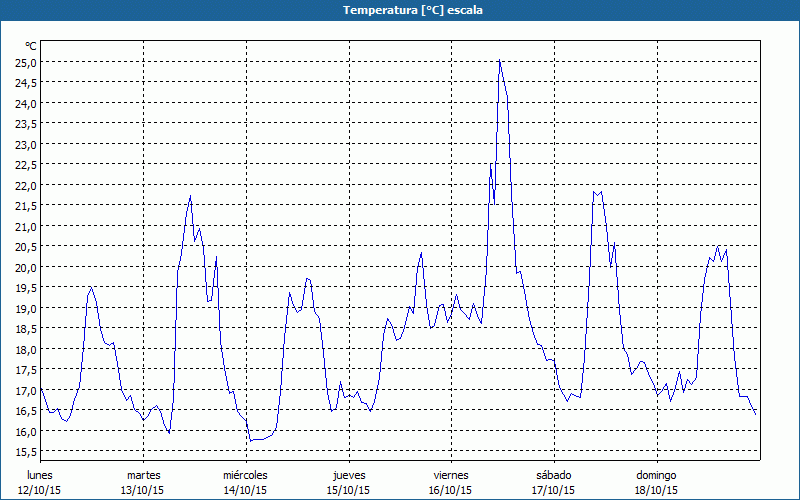Click the lowest curve point at miércoles gridline
This screenshot has height=500, width=800.
(x=250, y=440)
